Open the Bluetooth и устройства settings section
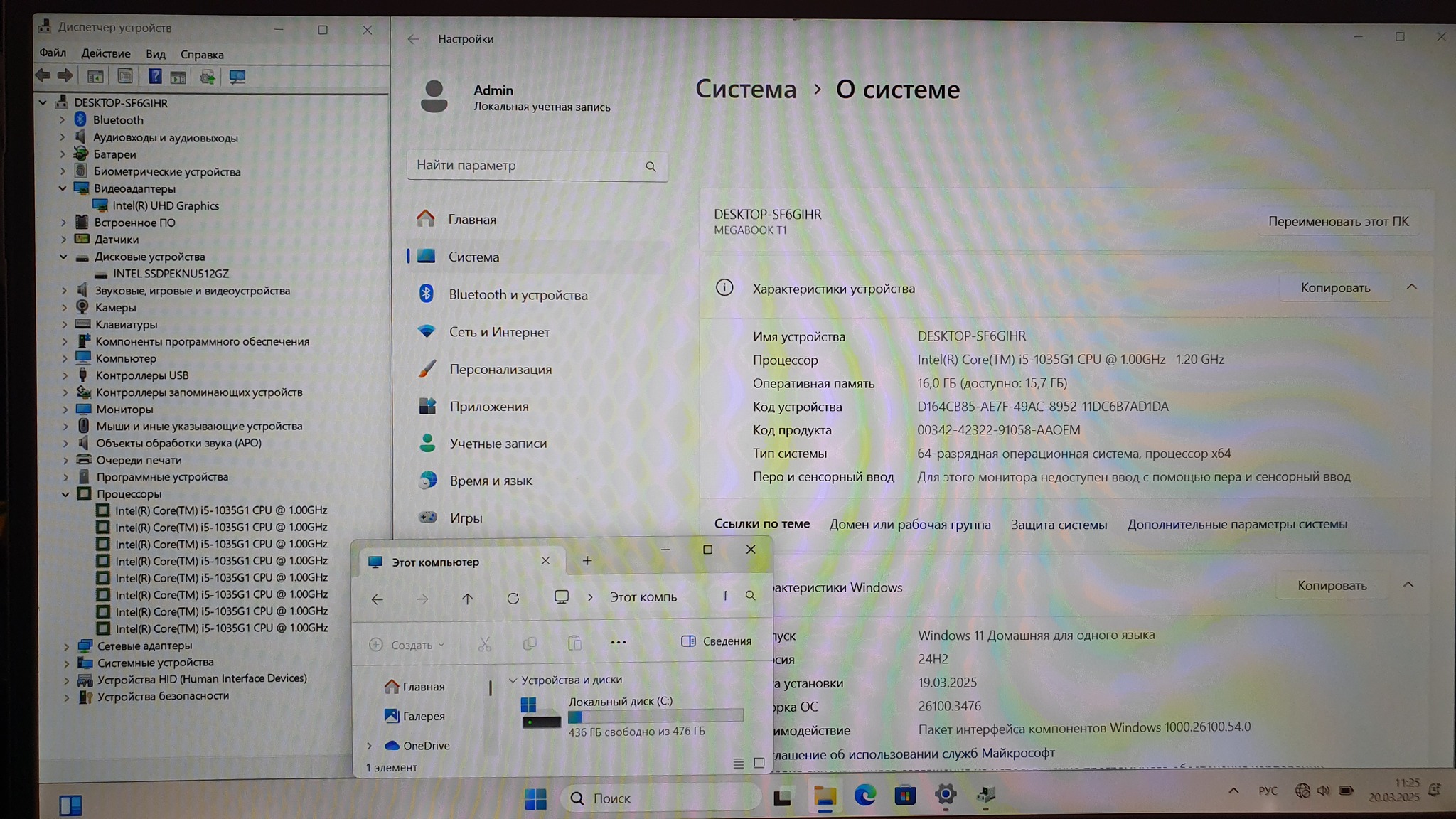The height and width of the screenshot is (819, 1456). pyautogui.click(x=518, y=295)
